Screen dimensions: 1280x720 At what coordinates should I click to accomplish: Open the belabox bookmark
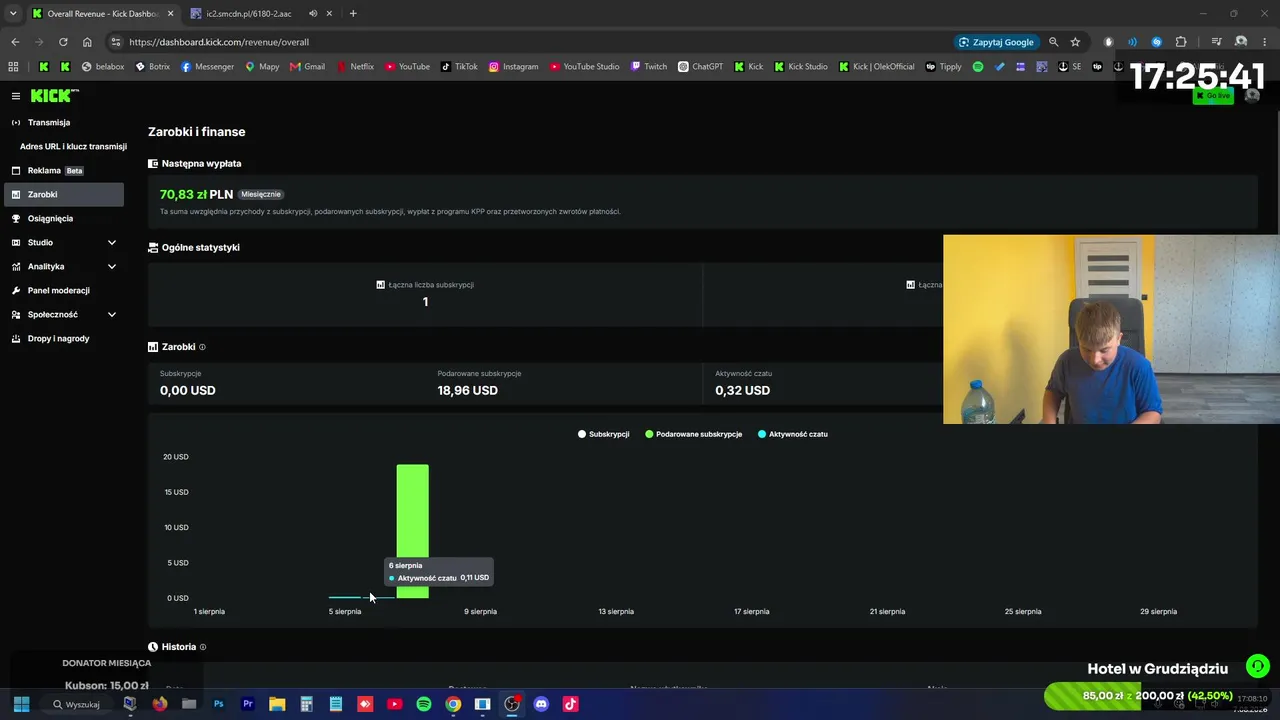103,67
